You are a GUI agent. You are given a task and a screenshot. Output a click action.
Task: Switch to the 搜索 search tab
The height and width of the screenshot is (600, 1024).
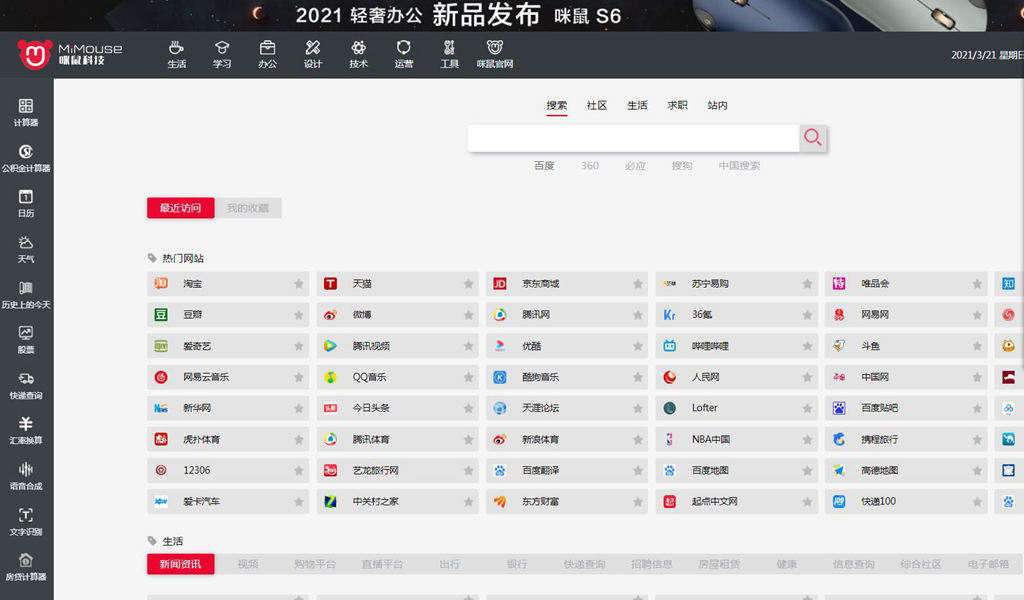pyautogui.click(x=556, y=105)
